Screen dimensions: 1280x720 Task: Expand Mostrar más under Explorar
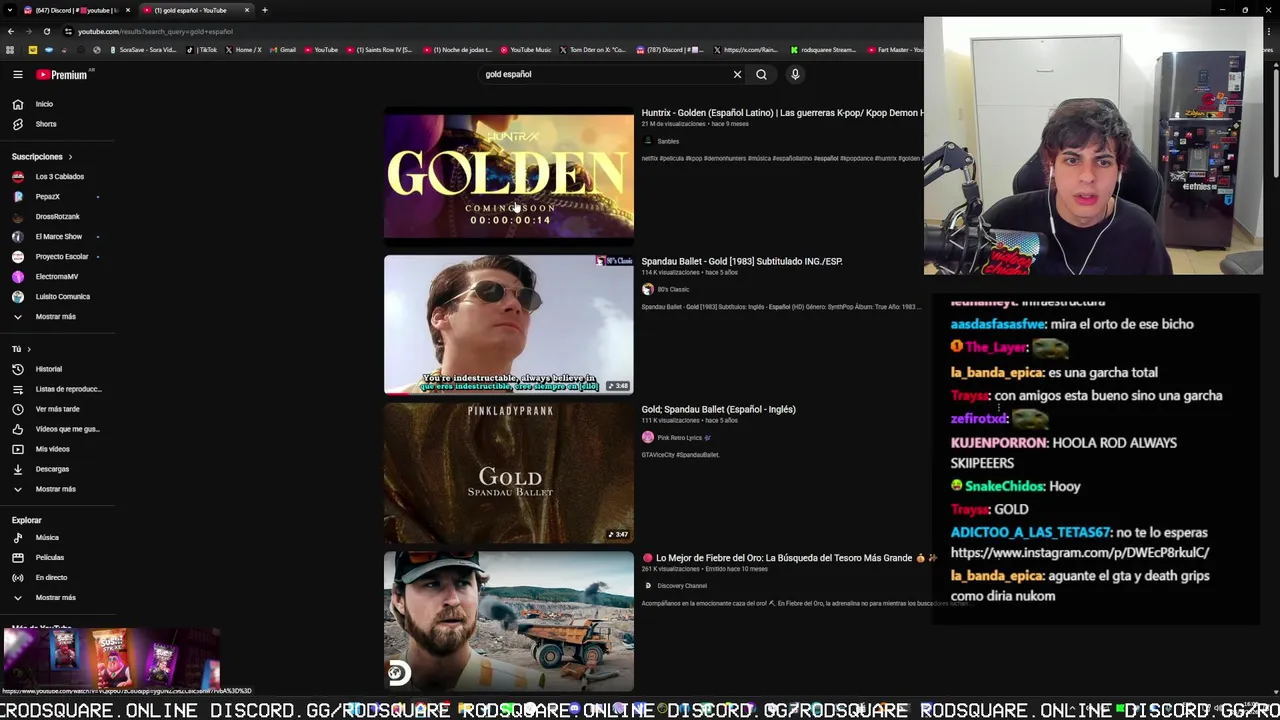tap(55, 598)
